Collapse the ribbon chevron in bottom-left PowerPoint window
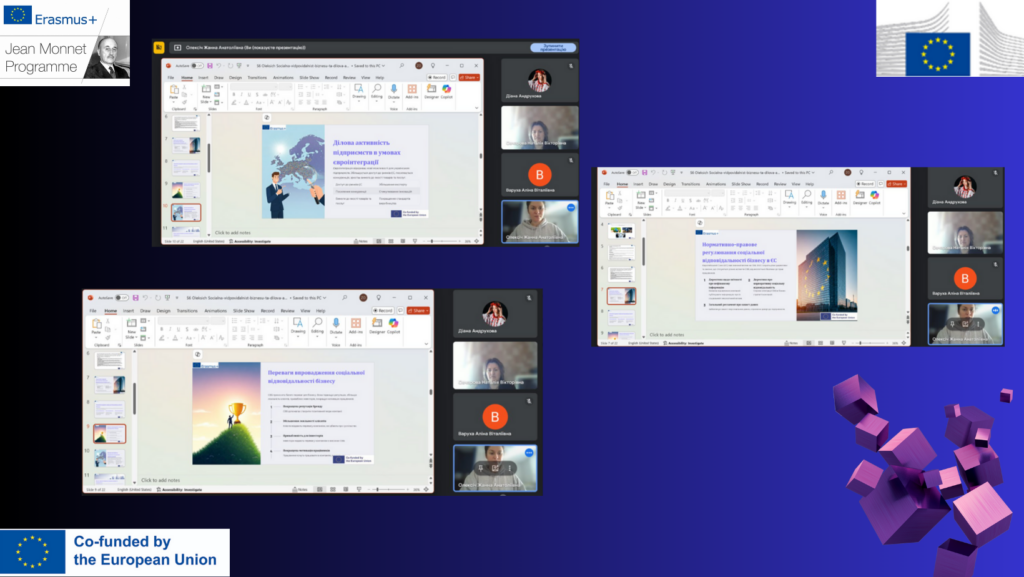1024x577 pixels. (426, 344)
